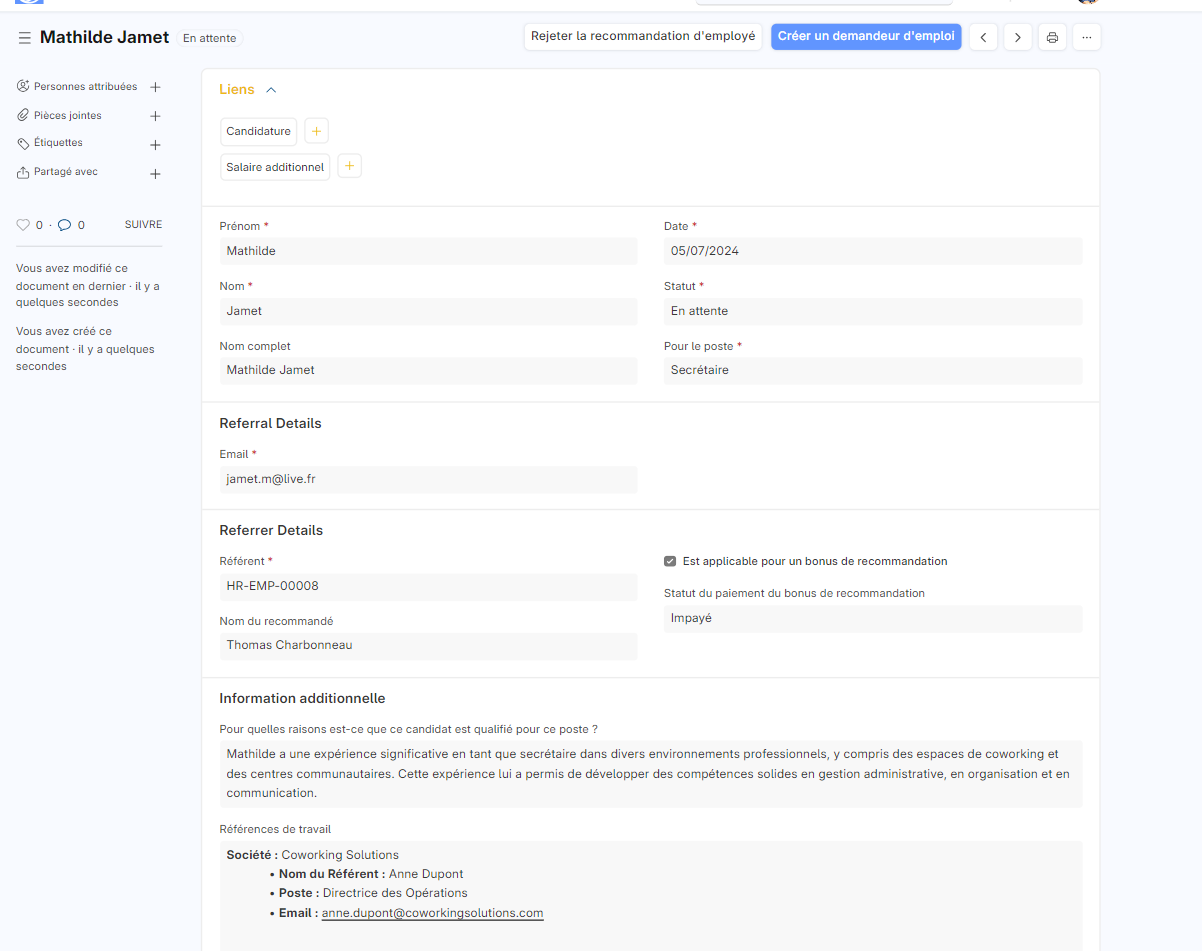Image resolution: width=1202 pixels, height=951 pixels.
Task: Add a person via Personnes attribuées plus icon
Action: pyautogui.click(x=155, y=87)
